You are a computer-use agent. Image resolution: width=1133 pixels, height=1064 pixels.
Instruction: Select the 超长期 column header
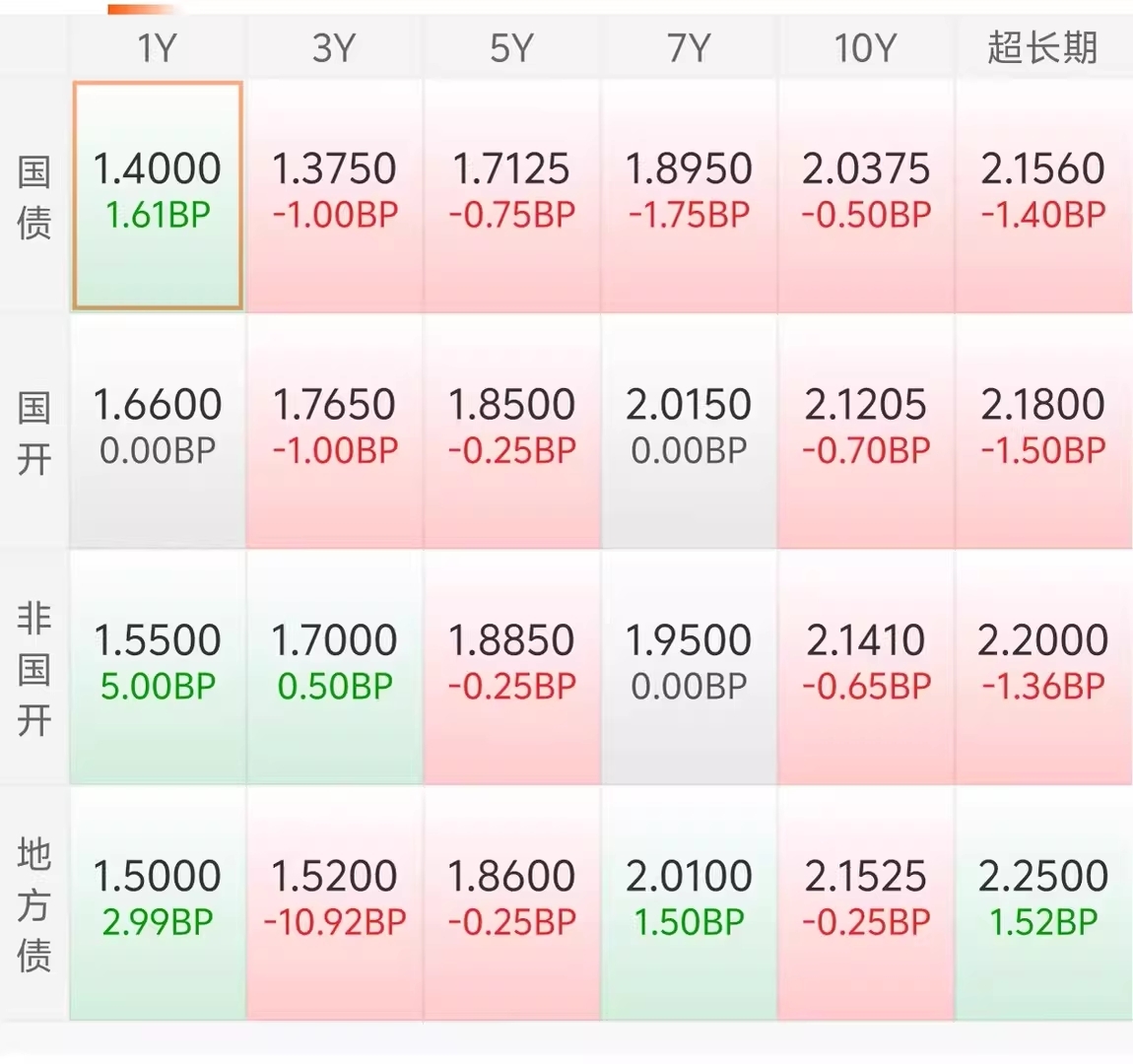pos(1043,48)
